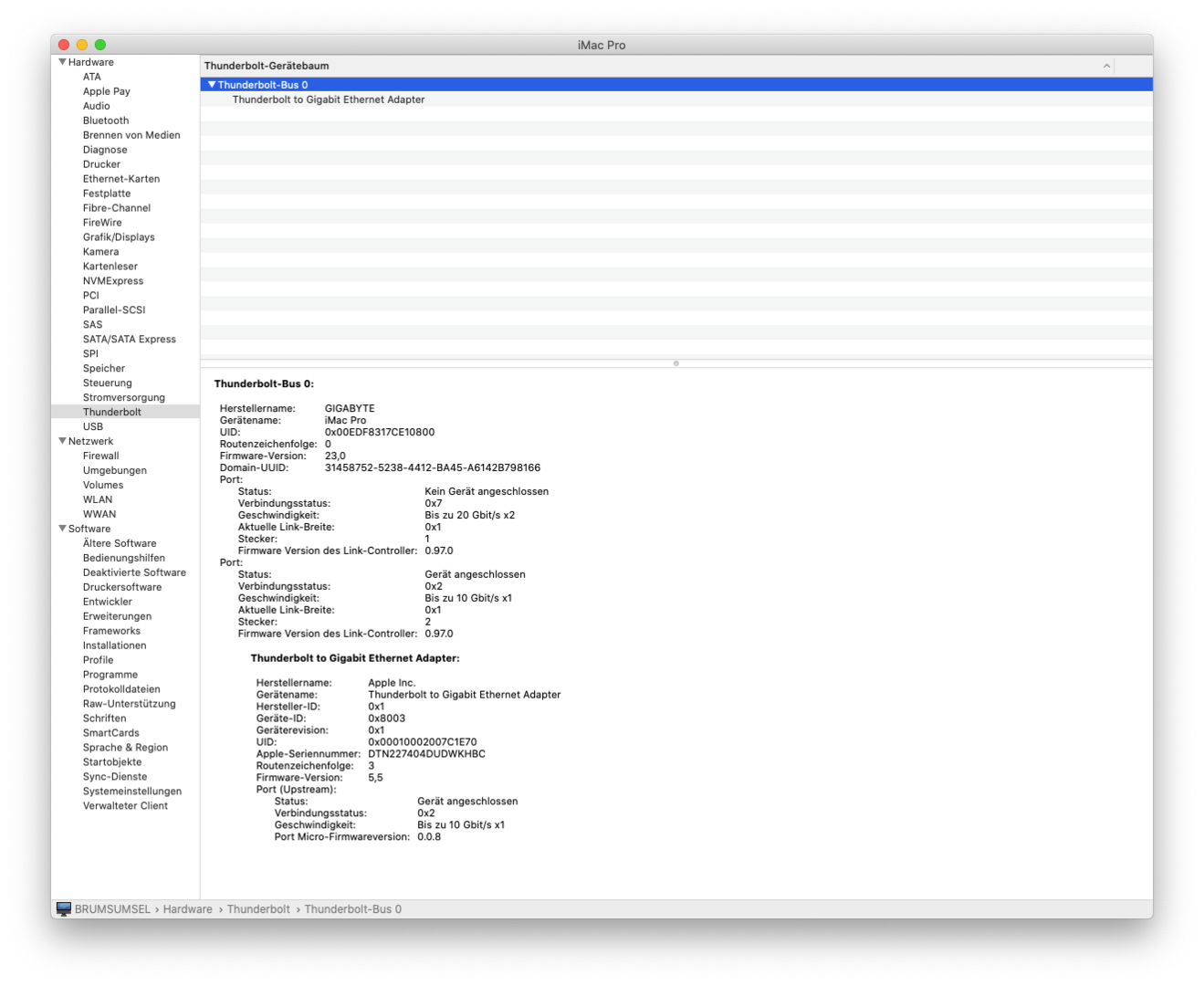Select SAS in sidebar

(x=93, y=325)
